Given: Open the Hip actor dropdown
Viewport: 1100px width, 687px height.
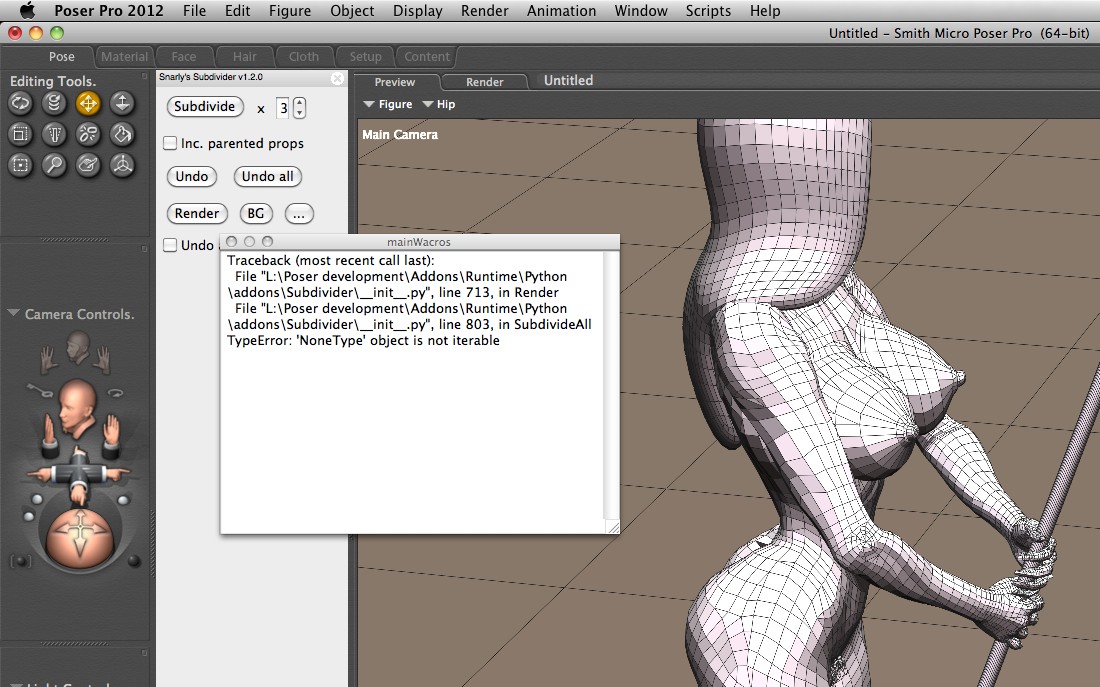Looking at the screenshot, I should [x=438, y=104].
